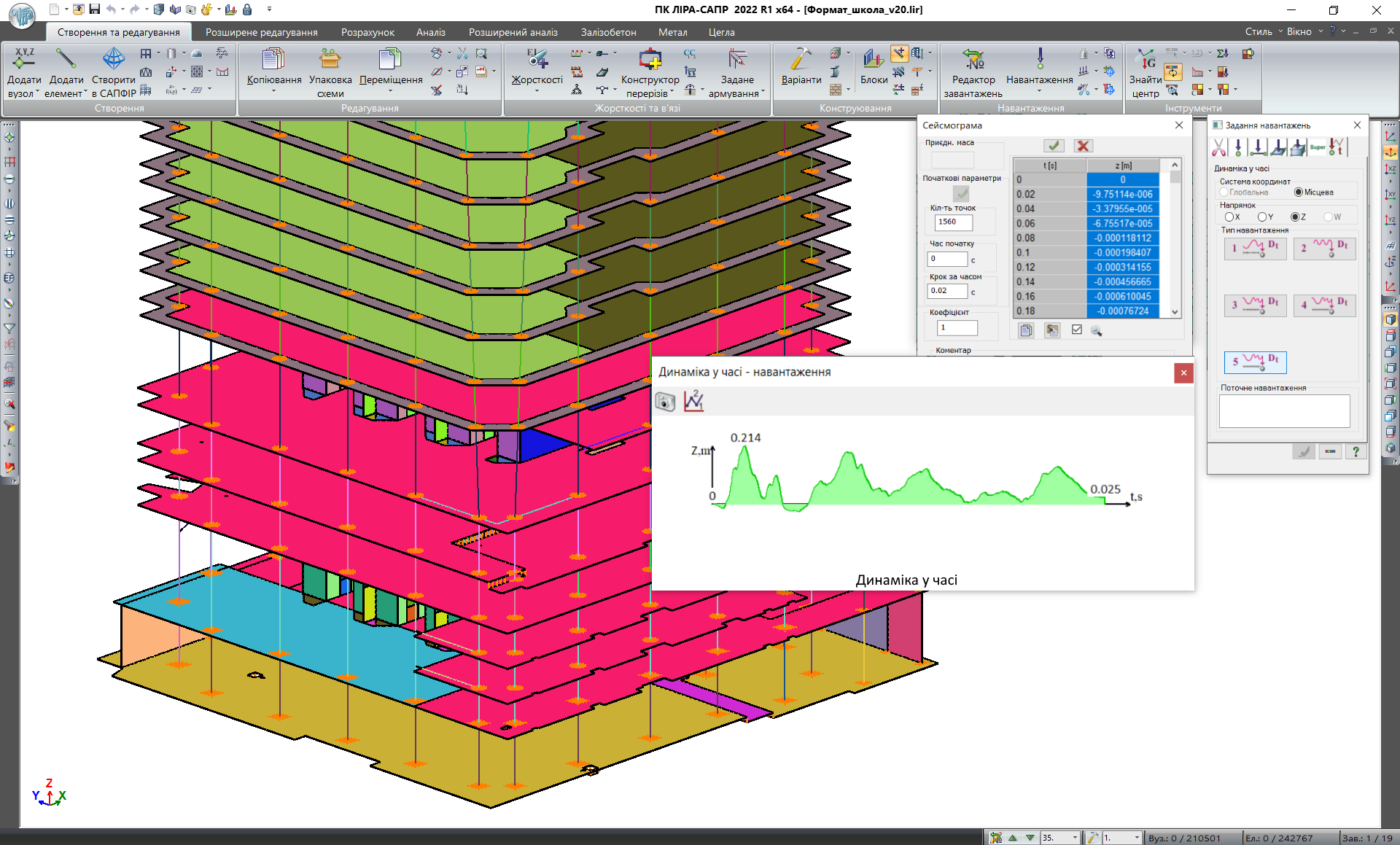This screenshot has width=1400, height=845.
Task: Click the graph icon in Динаміка window
Action: (693, 401)
